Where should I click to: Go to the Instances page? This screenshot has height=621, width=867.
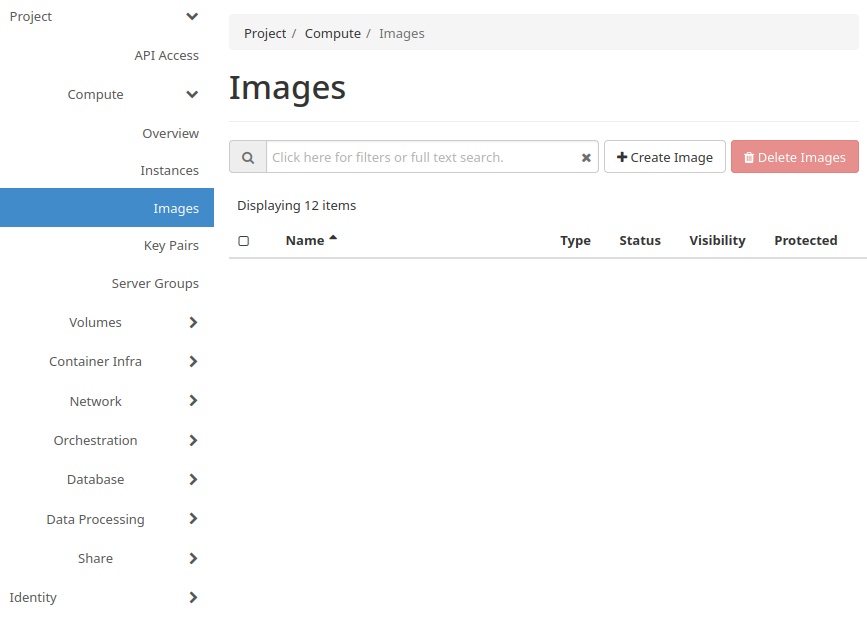[x=169, y=171]
